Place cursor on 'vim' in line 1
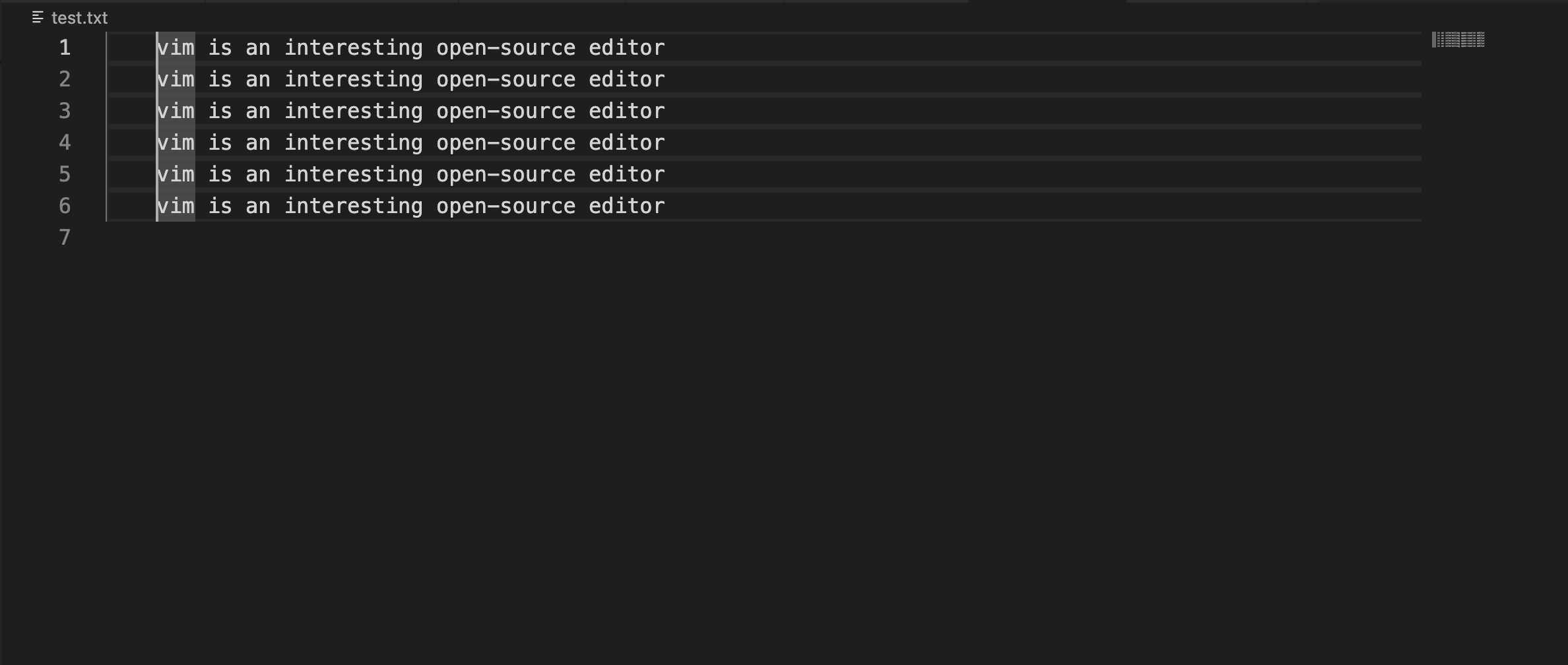Viewport: 1568px width, 665px height. coord(176,47)
